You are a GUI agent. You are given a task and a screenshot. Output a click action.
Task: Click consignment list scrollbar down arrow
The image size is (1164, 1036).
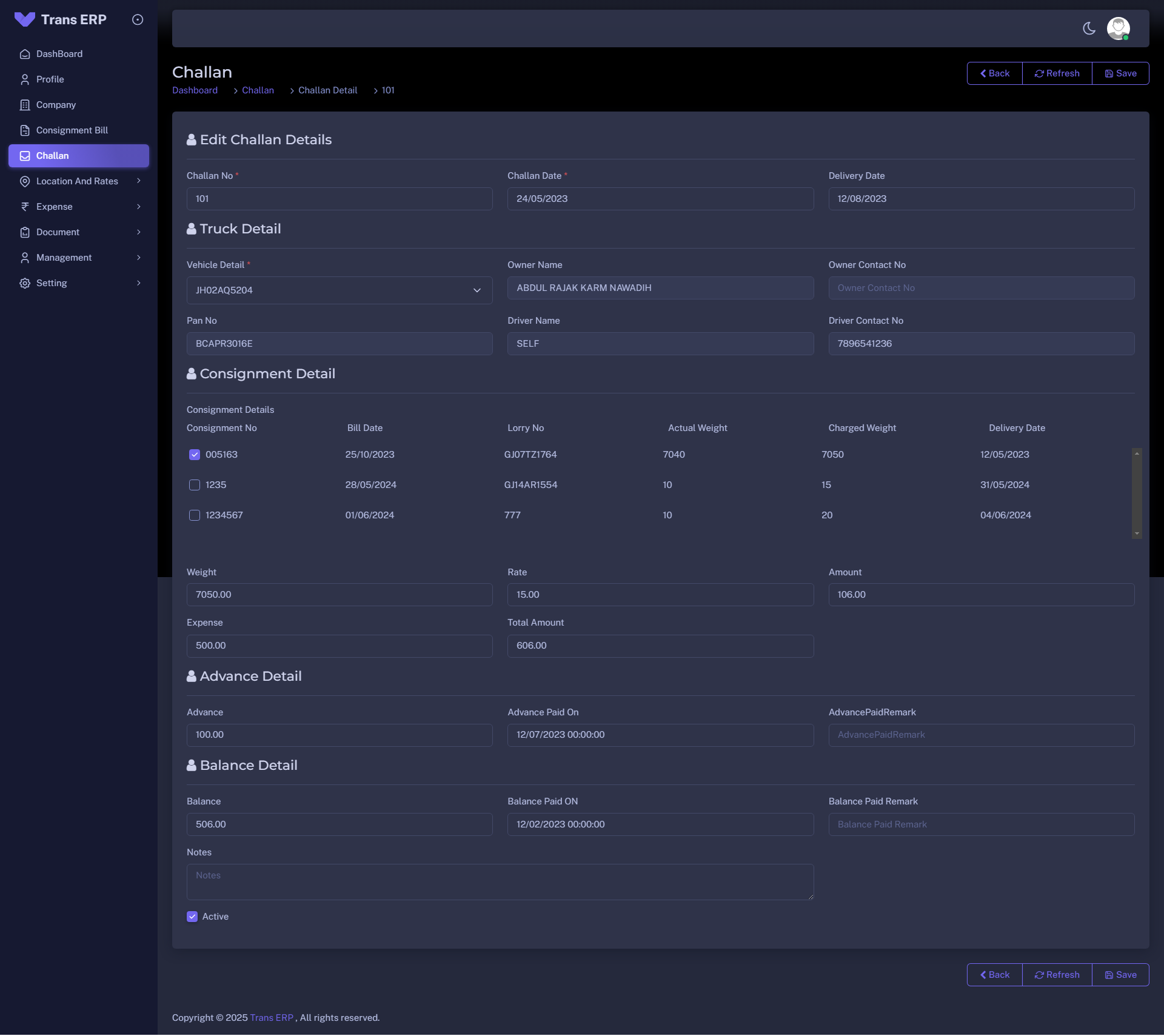point(1137,533)
